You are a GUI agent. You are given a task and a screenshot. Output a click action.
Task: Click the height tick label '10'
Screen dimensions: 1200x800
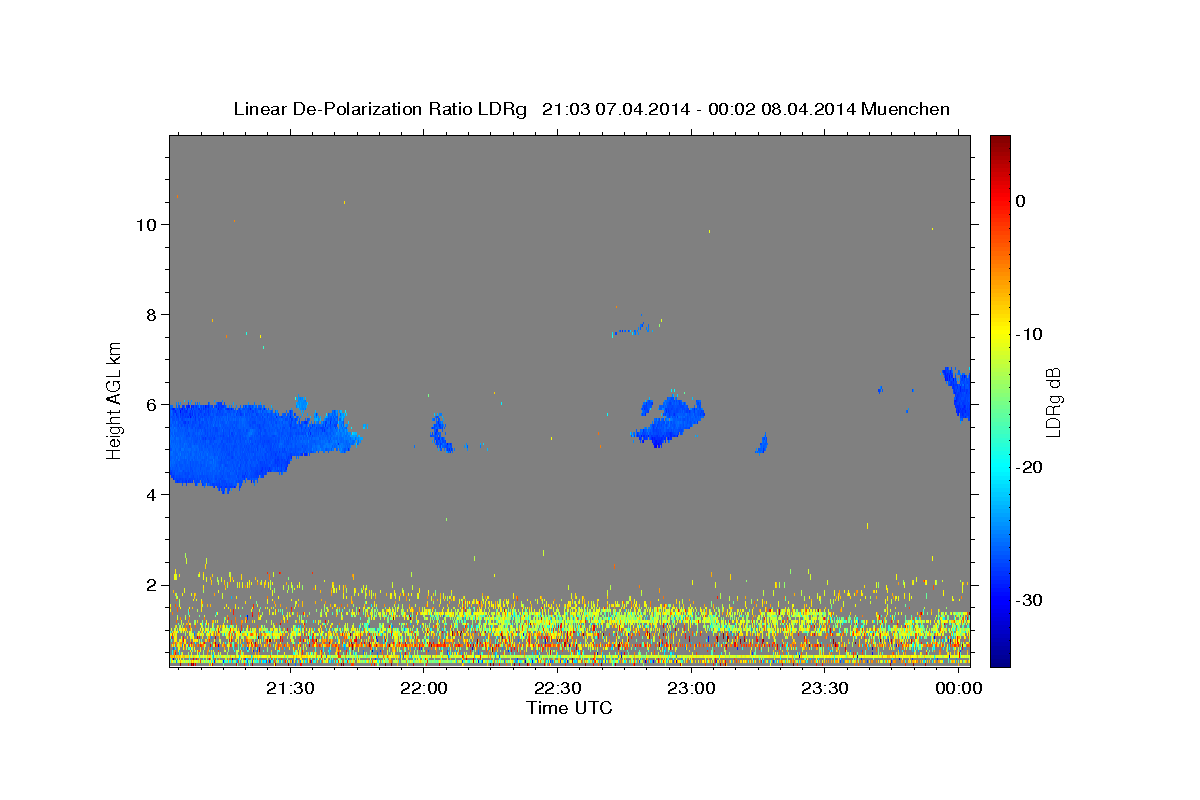point(146,225)
